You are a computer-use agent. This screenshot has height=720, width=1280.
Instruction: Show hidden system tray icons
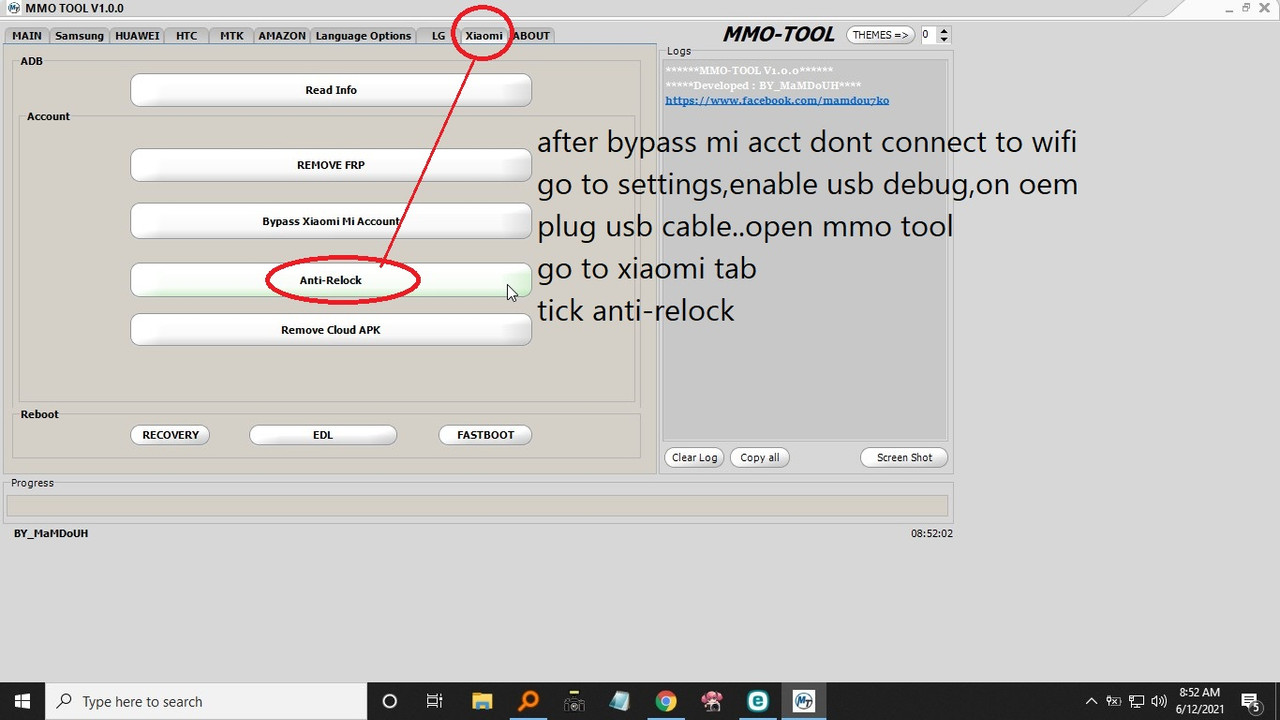(x=1091, y=701)
